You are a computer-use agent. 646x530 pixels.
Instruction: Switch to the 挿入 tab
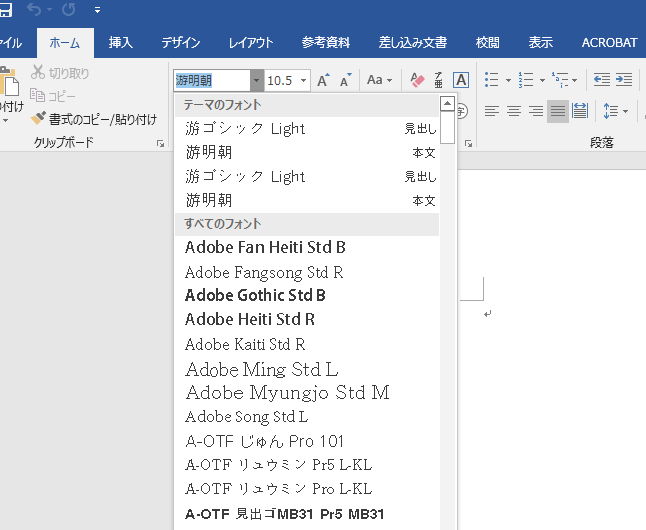tap(120, 43)
